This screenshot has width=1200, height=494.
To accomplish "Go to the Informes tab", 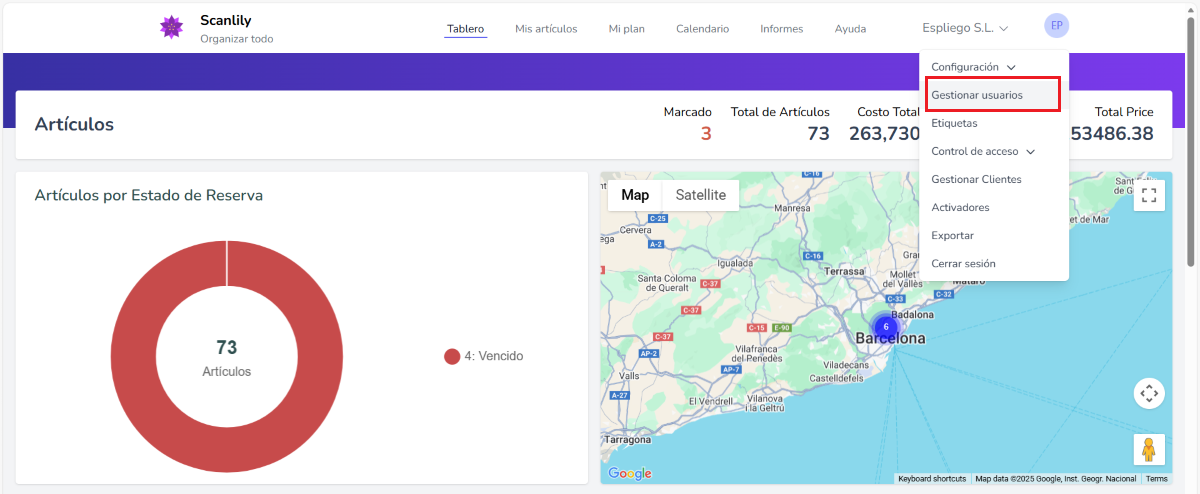I will coord(782,29).
